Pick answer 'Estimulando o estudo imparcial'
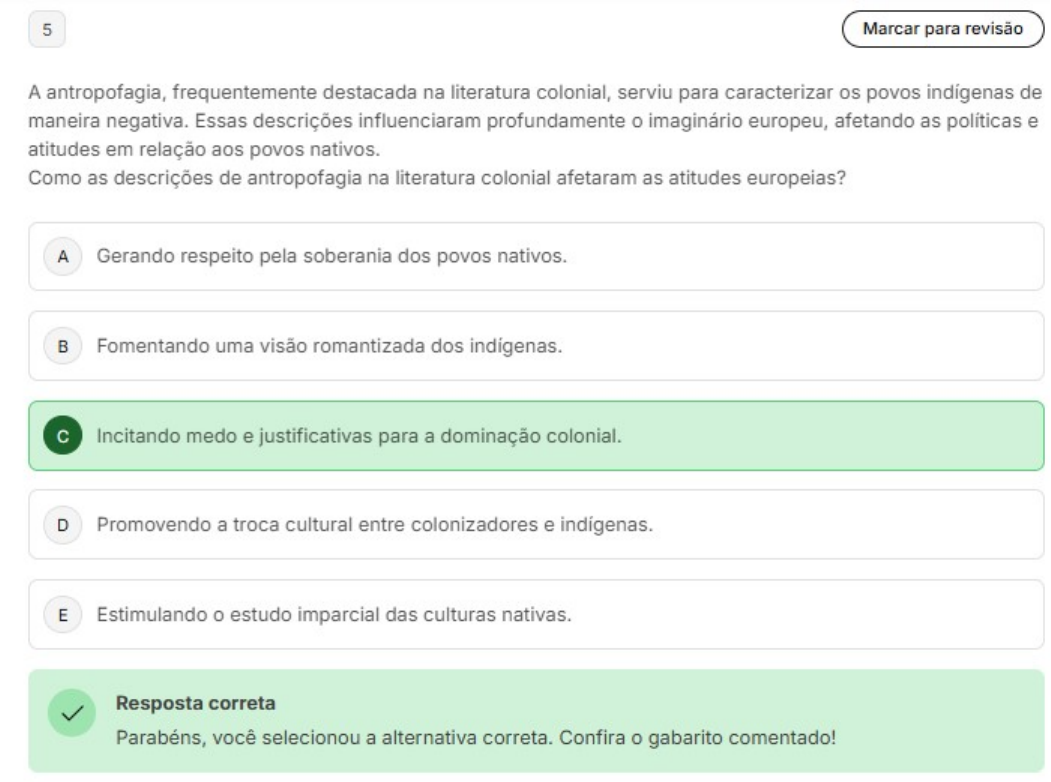The image size is (1051, 782). [x=334, y=614]
